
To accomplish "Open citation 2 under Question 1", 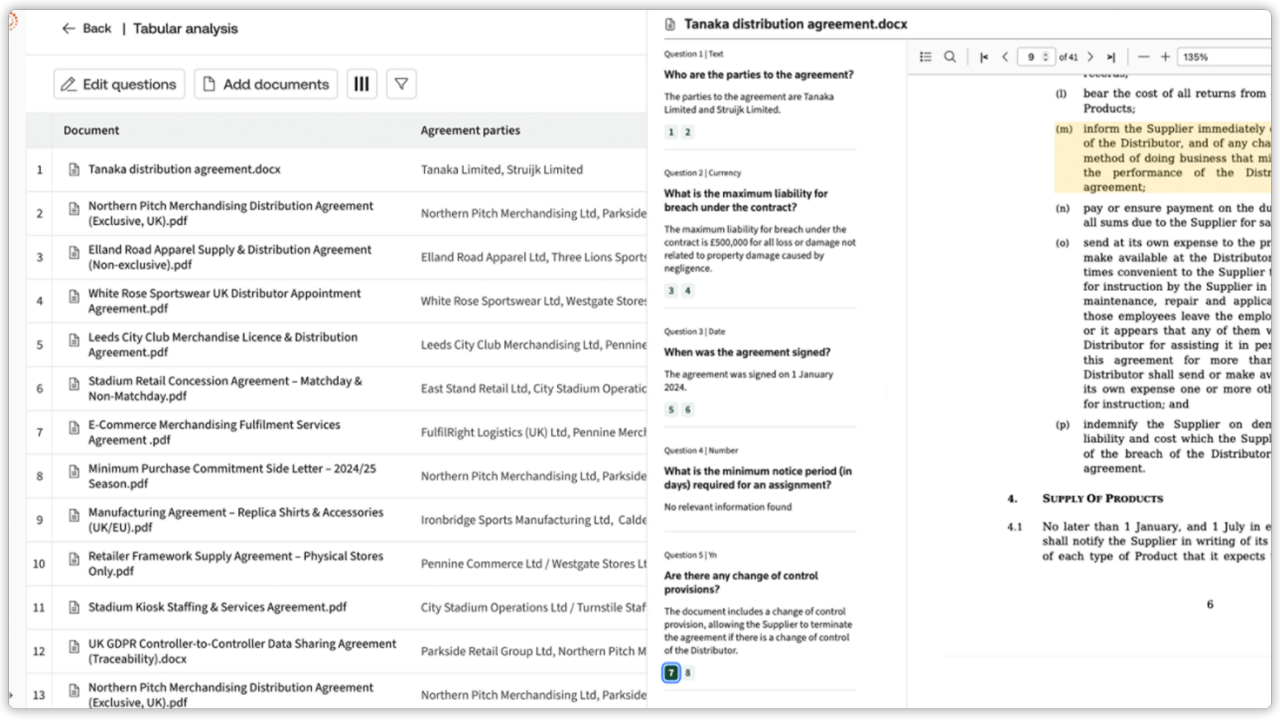I will click(x=688, y=132).
